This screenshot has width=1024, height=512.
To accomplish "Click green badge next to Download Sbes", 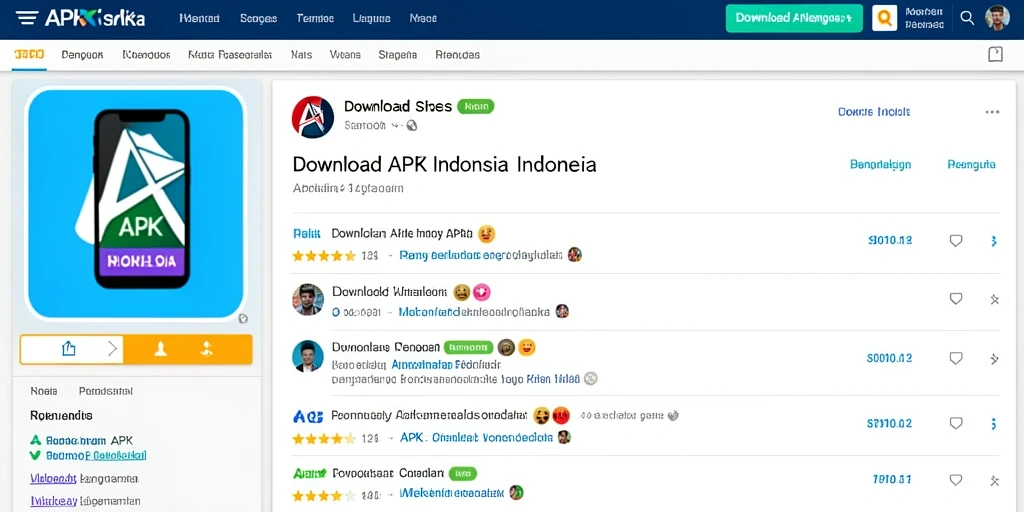I will (475, 106).
